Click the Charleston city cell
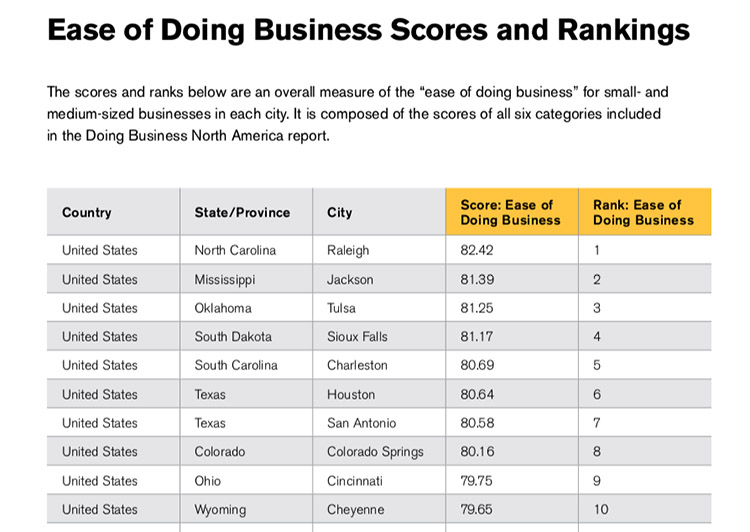Image resolution: width=750 pixels, height=532 pixels. coord(357,366)
